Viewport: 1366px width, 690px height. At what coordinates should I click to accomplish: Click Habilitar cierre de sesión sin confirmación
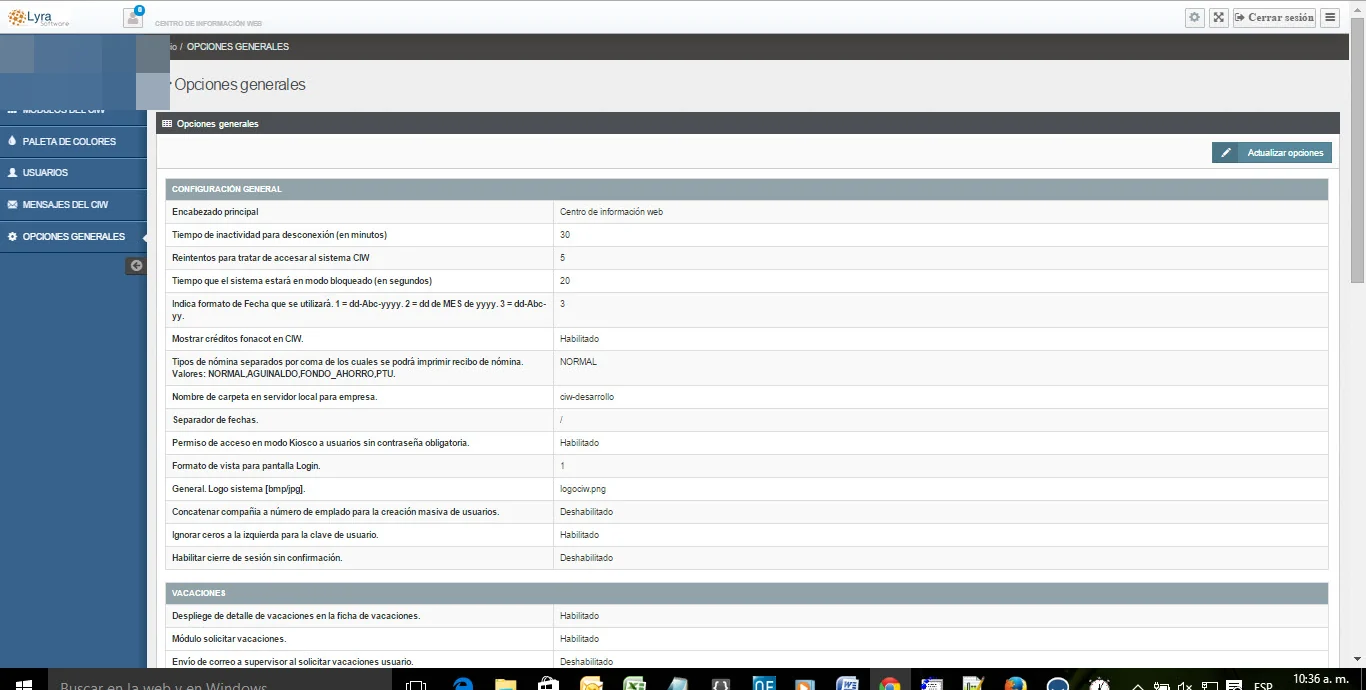coord(257,558)
